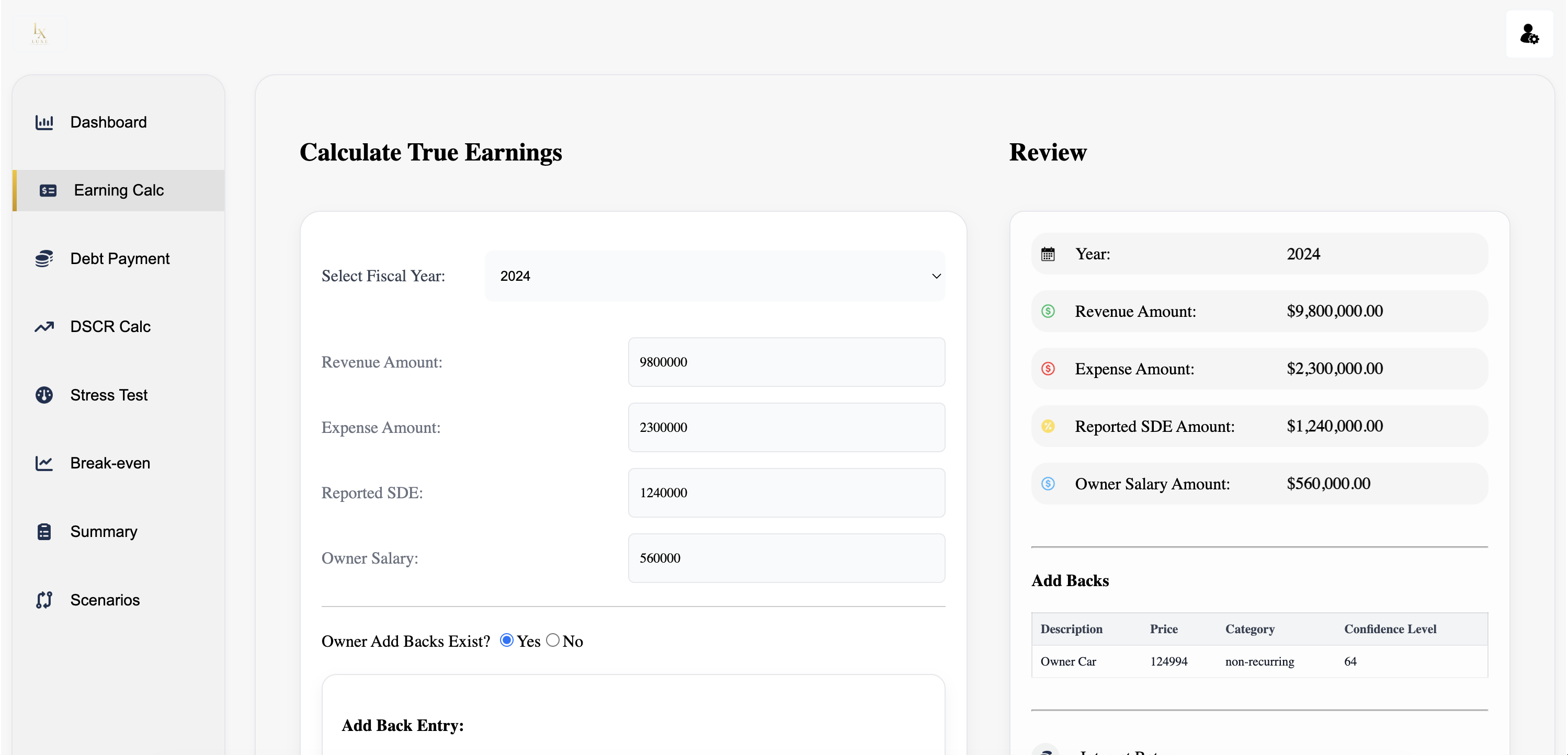Image resolution: width=1568 pixels, height=755 pixels.
Task: Open the Summary page
Action: tap(119, 531)
